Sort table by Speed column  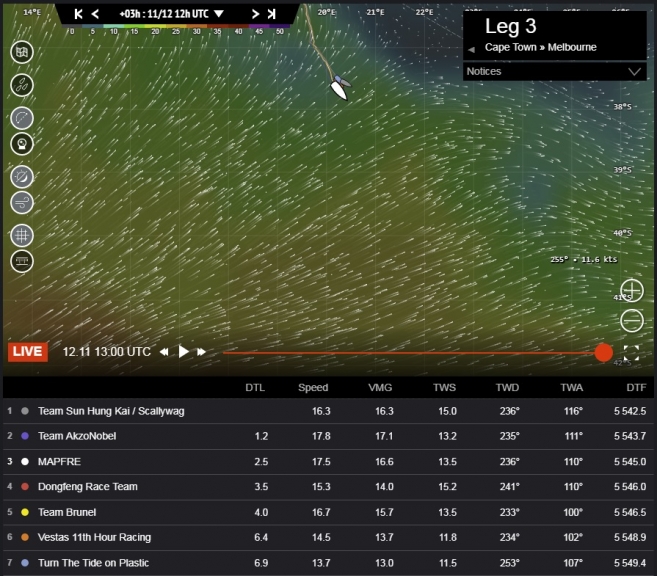313,387
